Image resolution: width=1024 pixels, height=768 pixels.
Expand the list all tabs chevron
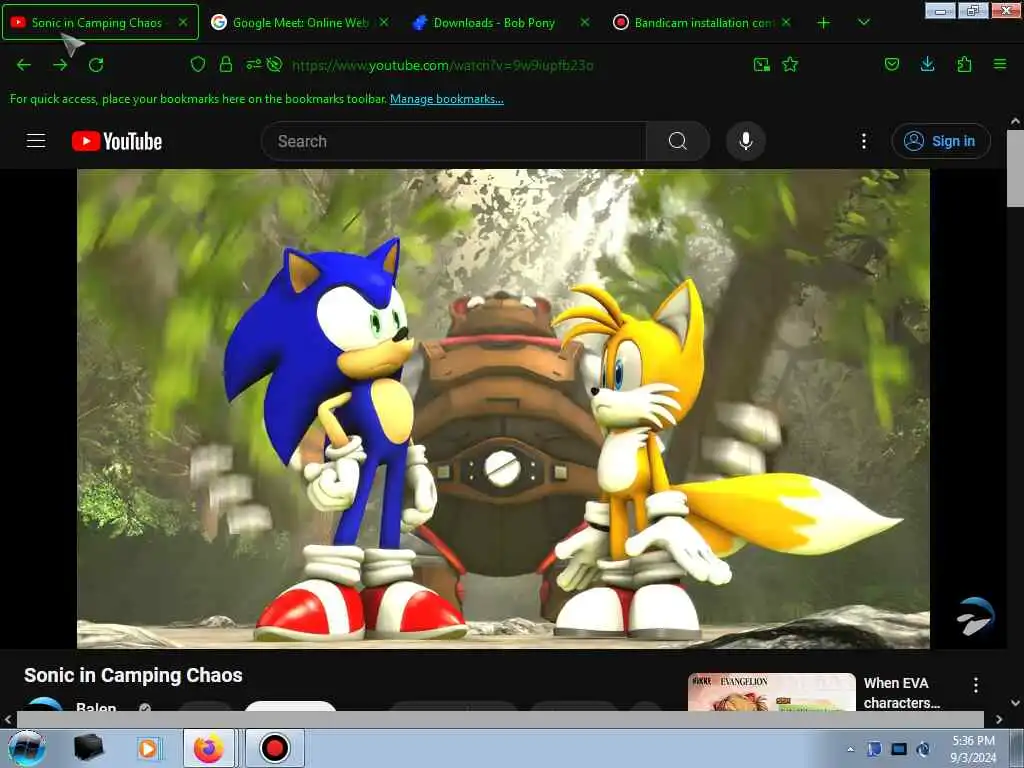point(863,23)
